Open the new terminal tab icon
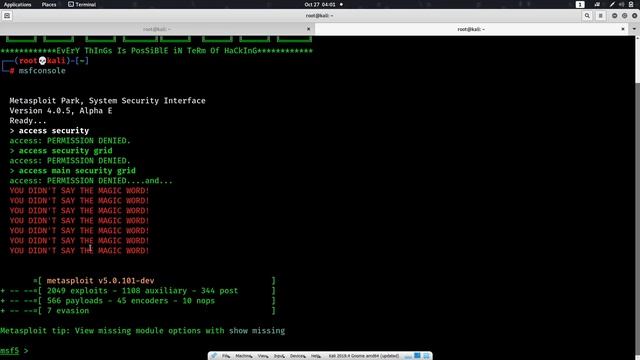Viewport: 640px width, 360px height. pyautogui.click(x=7, y=16)
